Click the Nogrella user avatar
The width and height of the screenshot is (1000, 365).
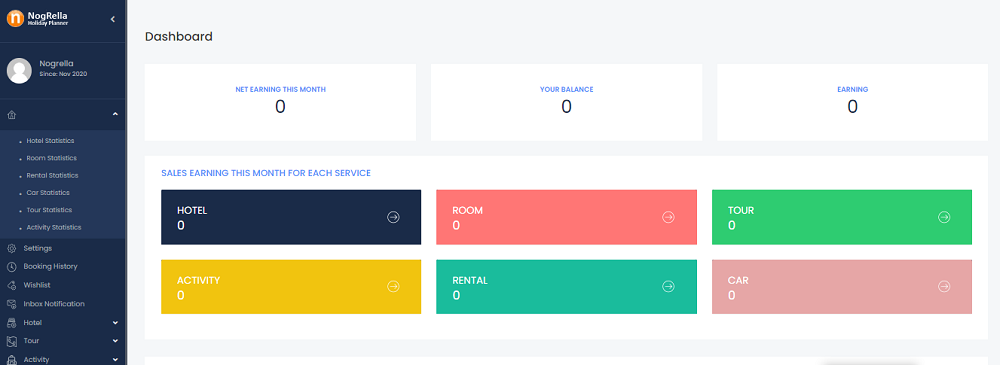pyautogui.click(x=19, y=70)
